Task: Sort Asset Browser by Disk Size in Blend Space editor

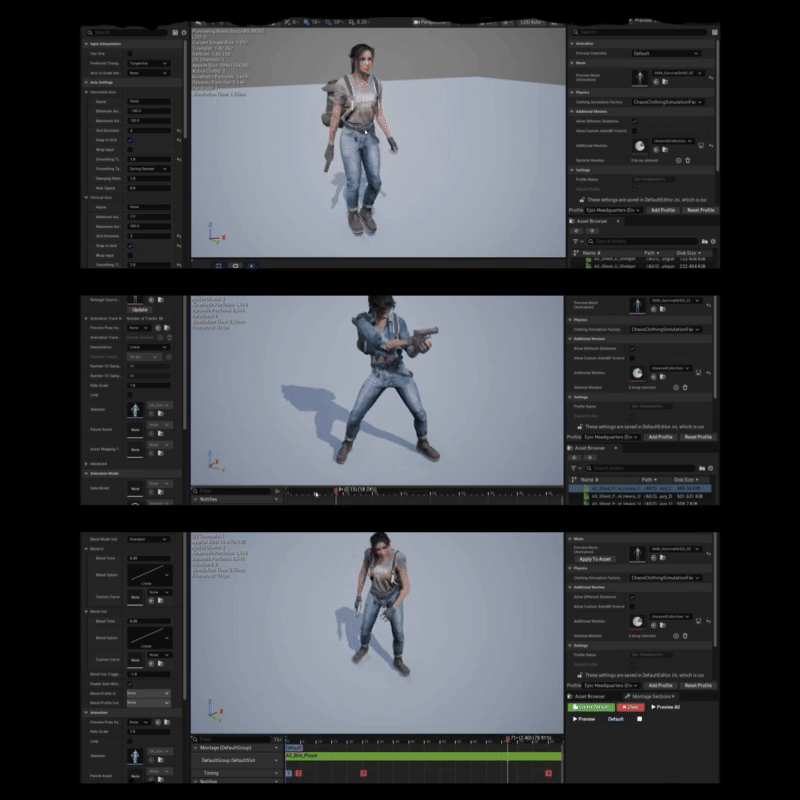Action: (689, 253)
